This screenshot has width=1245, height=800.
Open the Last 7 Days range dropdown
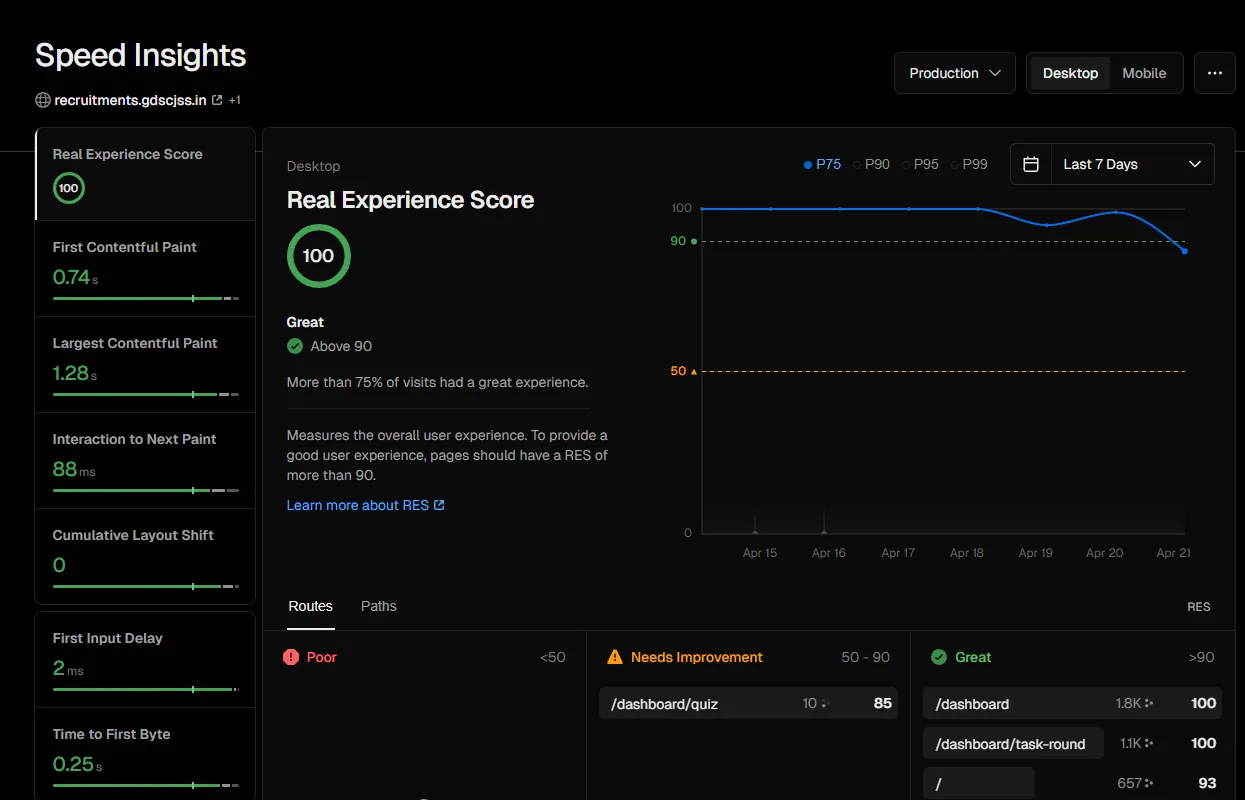tap(1133, 164)
